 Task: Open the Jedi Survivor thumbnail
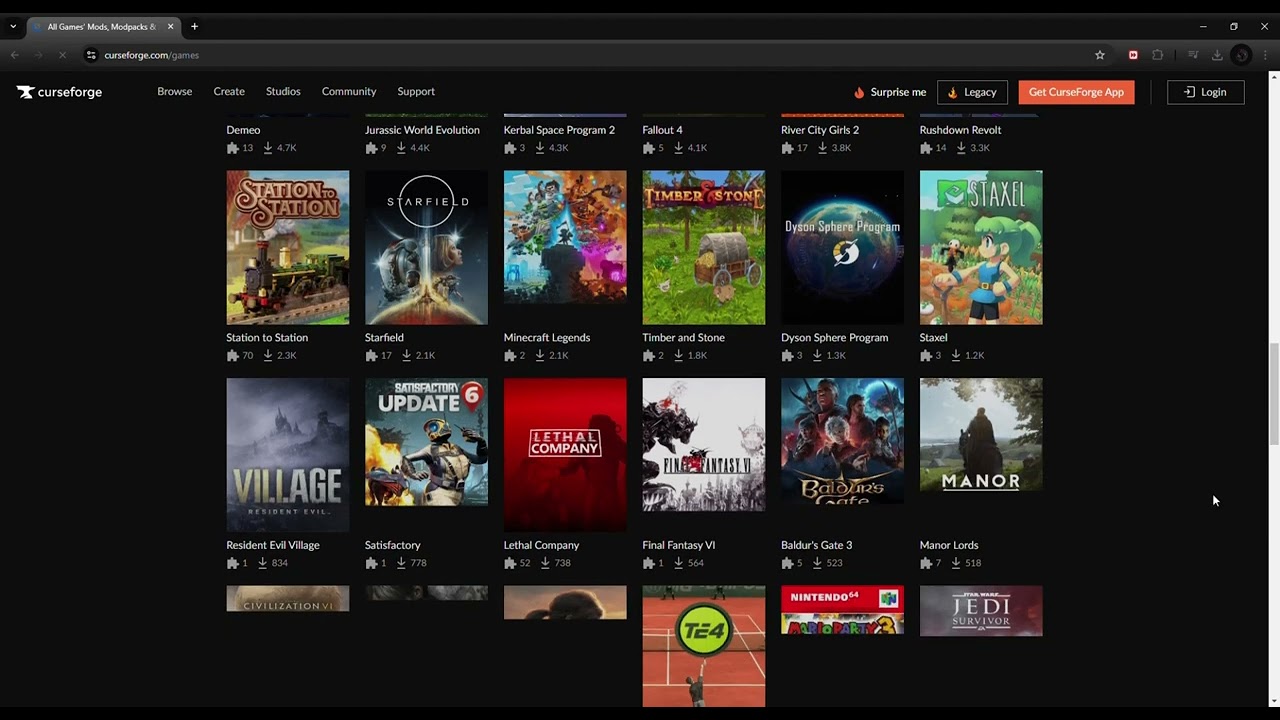[981, 611]
